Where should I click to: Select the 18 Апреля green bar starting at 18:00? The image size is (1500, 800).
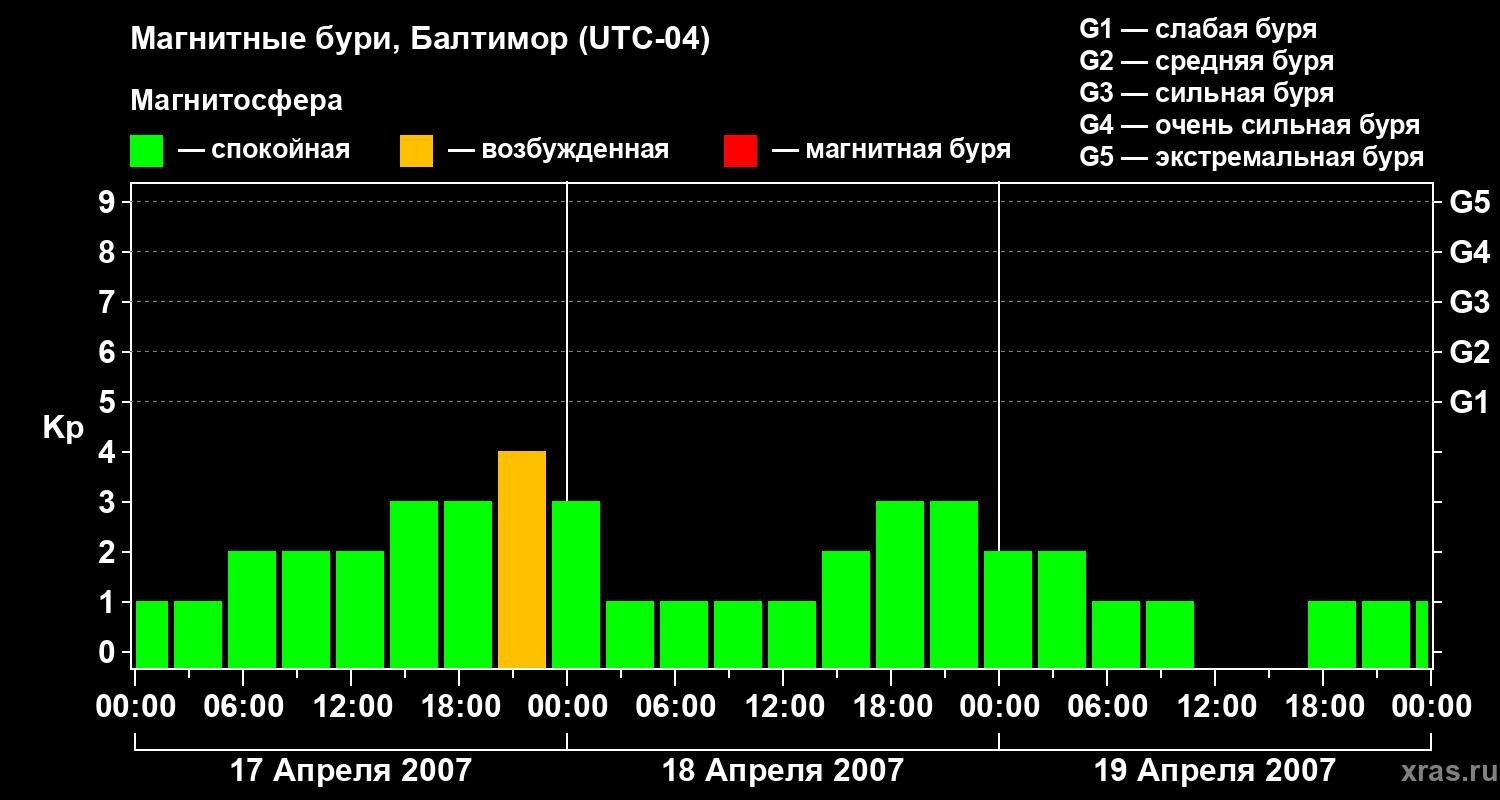900,585
